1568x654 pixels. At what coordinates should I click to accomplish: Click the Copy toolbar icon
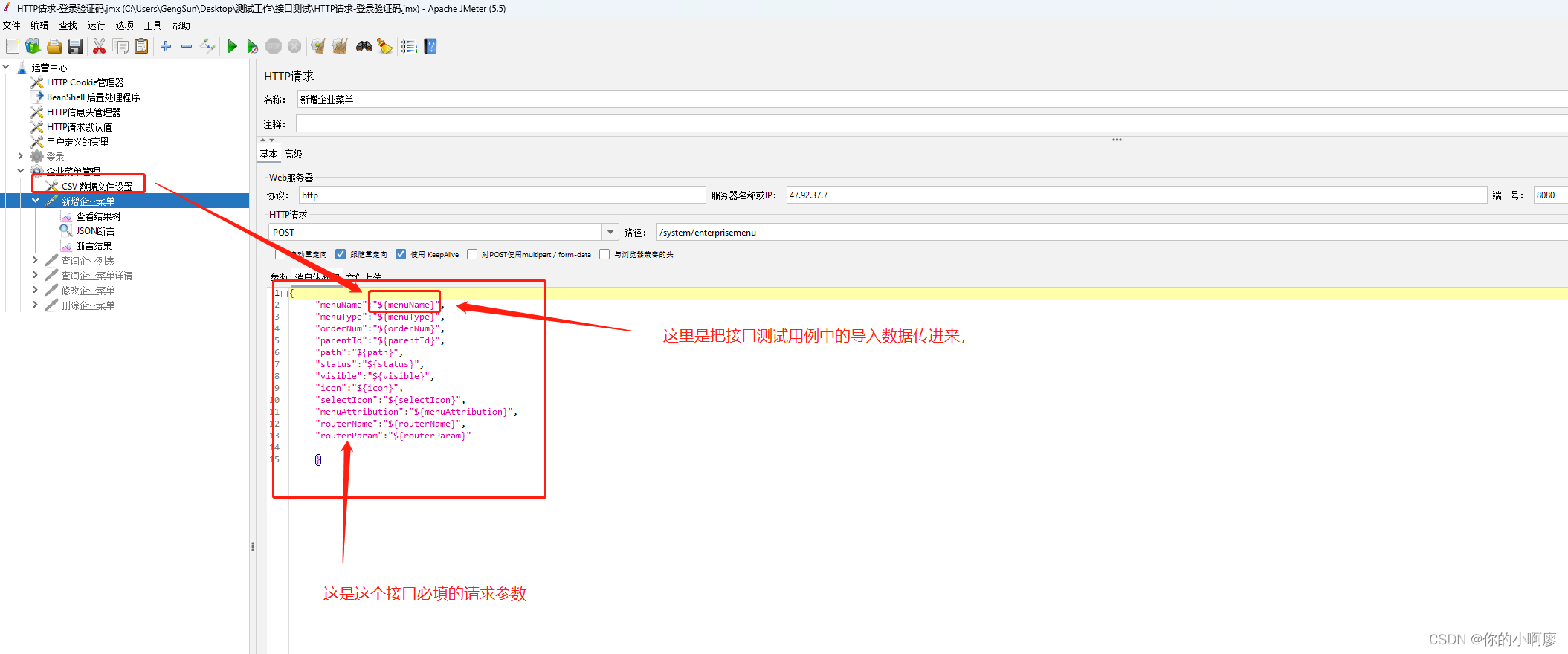tap(120, 46)
